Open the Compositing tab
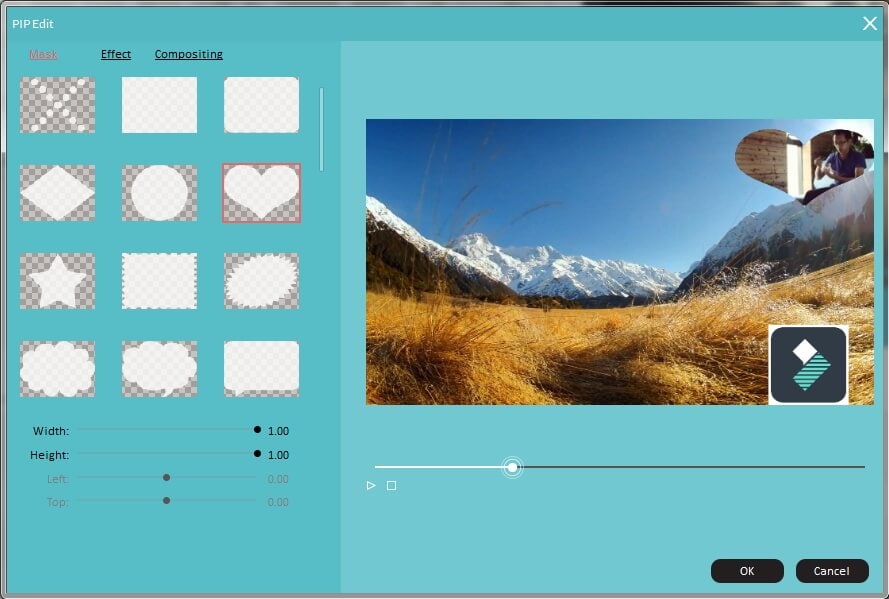The height and width of the screenshot is (599, 889). click(188, 54)
